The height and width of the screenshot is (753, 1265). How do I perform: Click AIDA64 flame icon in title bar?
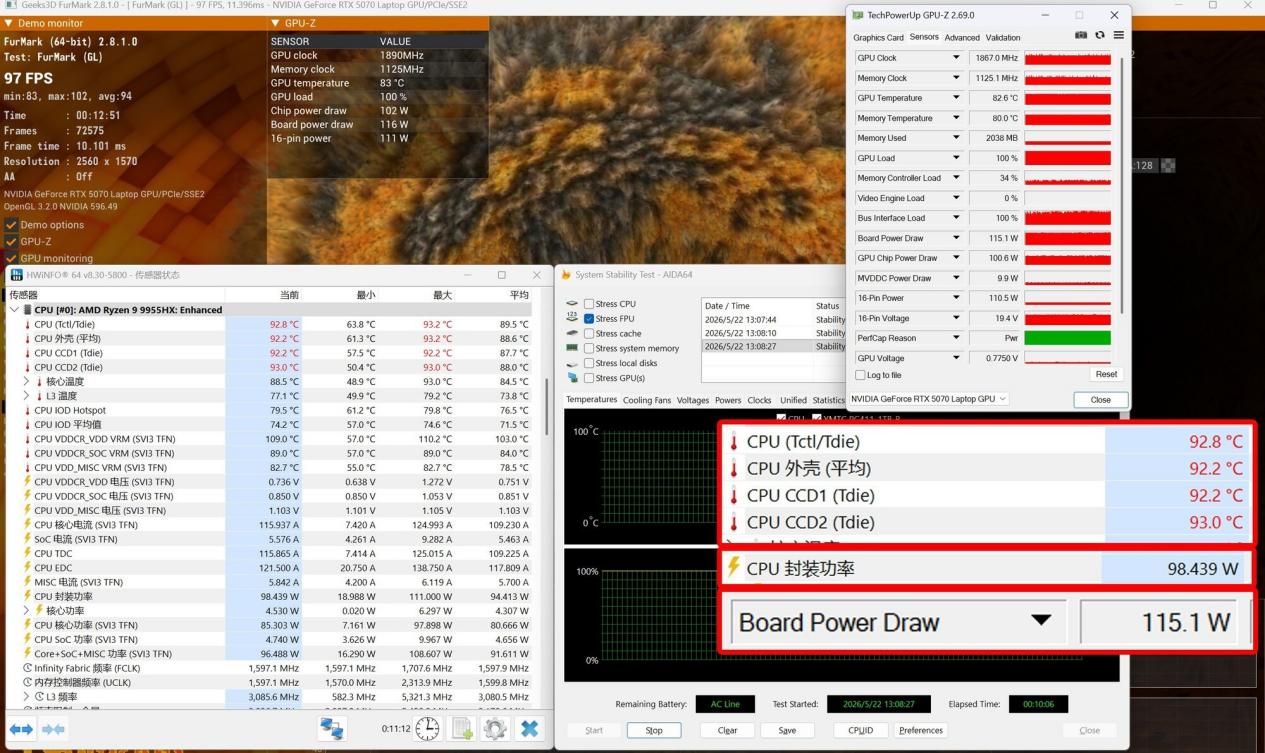566,275
